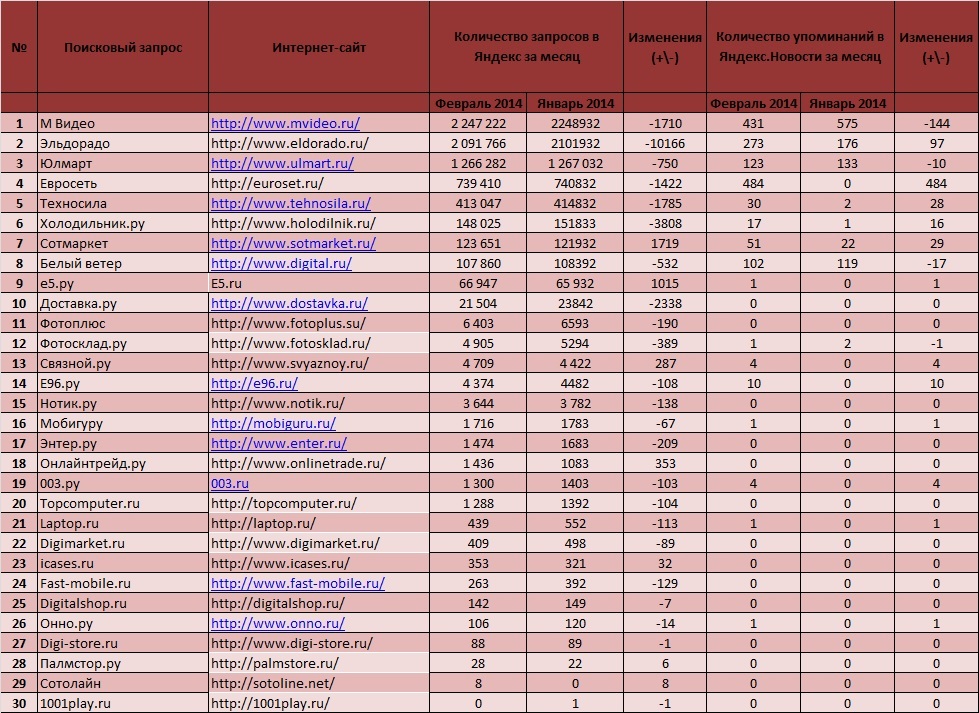Select the 'Онлайнтрейд.ру' cell
This screenshot has width=979, height=713.
pos(123,463)
